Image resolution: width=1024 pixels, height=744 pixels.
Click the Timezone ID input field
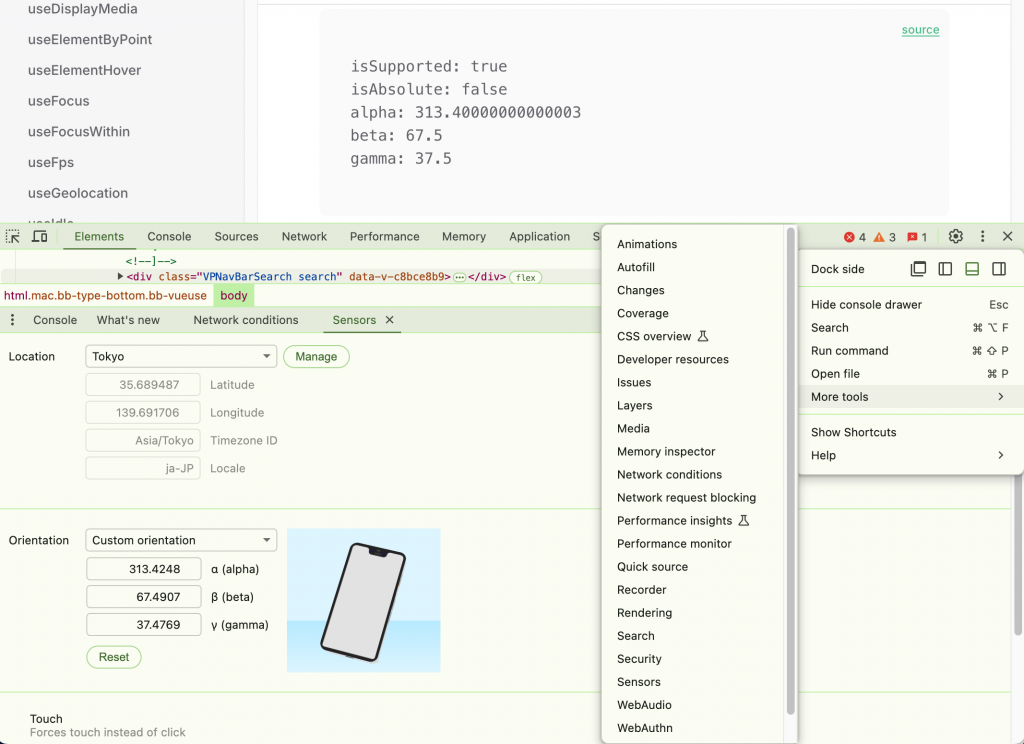pyautogui.click(x=143, y=440)
